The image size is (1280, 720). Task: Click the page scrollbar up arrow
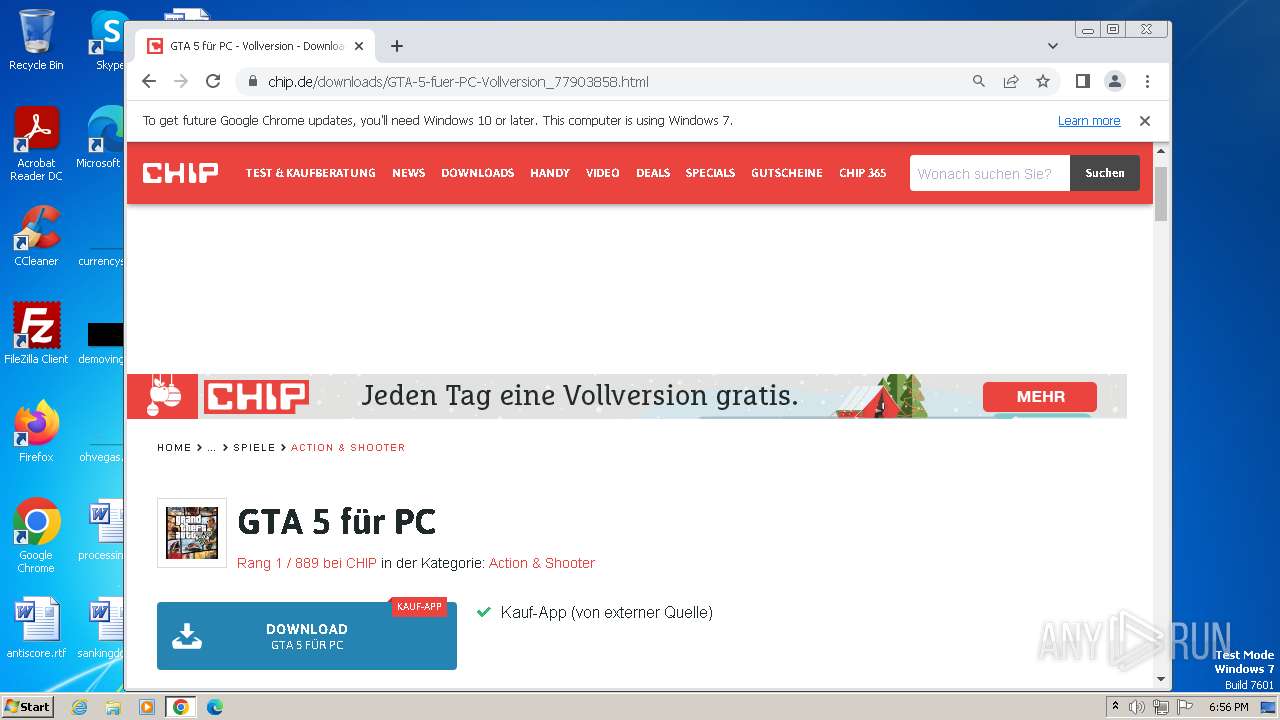coord(1161,151)
